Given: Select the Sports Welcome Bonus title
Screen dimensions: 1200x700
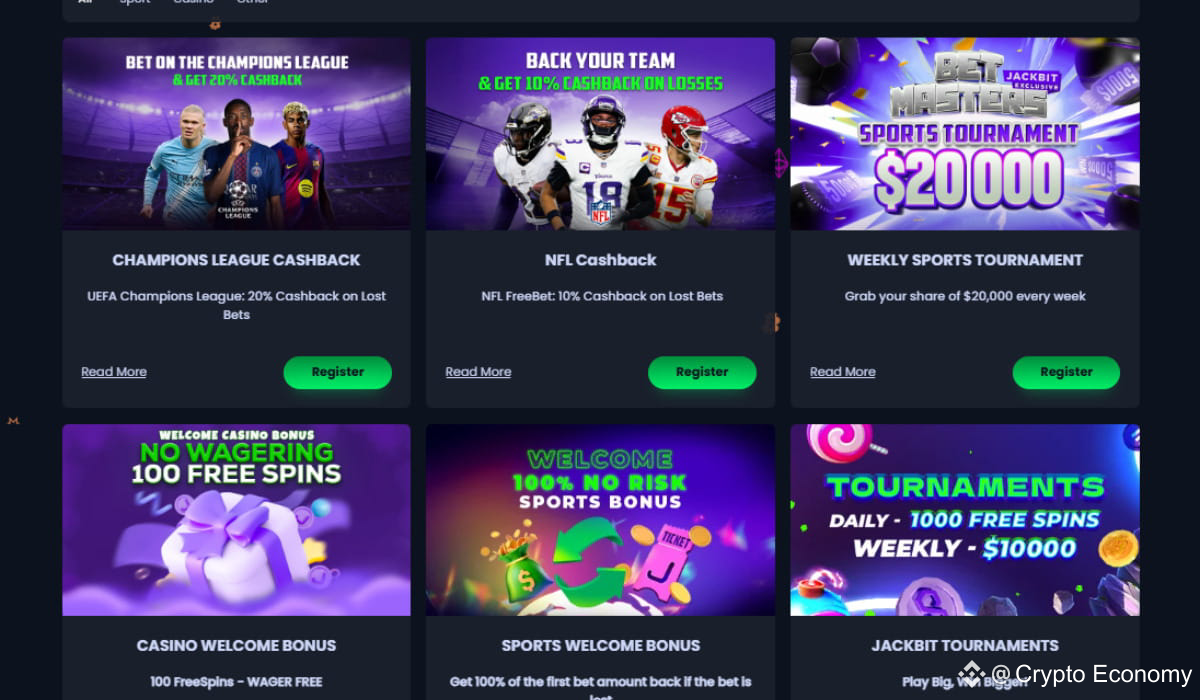Looking at the screenshot, I should (600, 646).
